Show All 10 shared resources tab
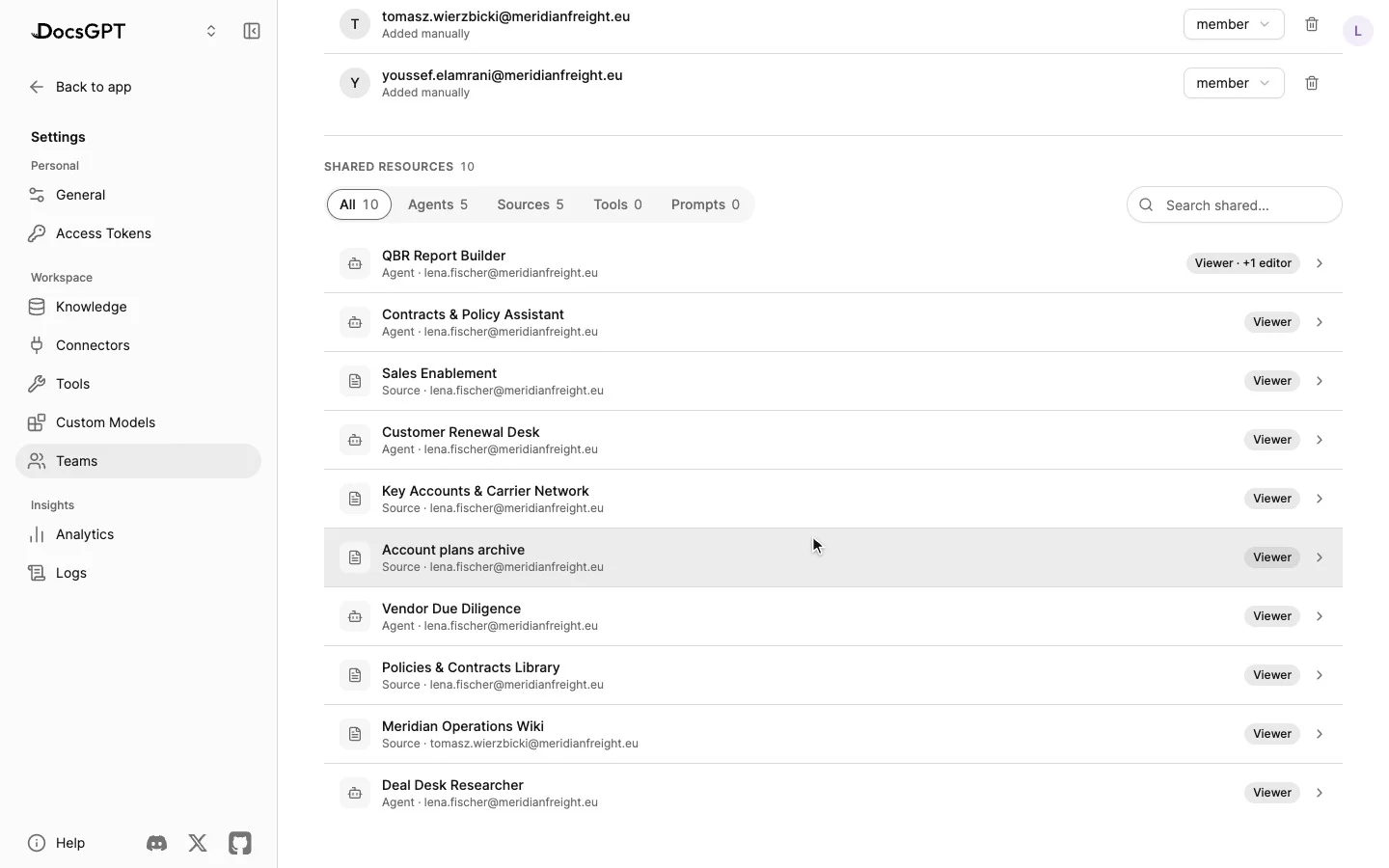This screenshot has width=1389, height=868. (359, 204)
